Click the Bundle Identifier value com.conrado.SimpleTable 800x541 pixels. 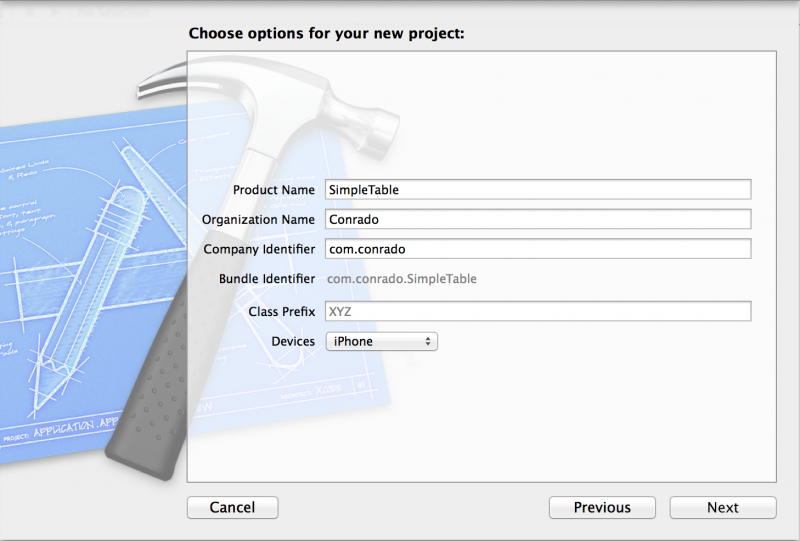click(x=402, y=279)
